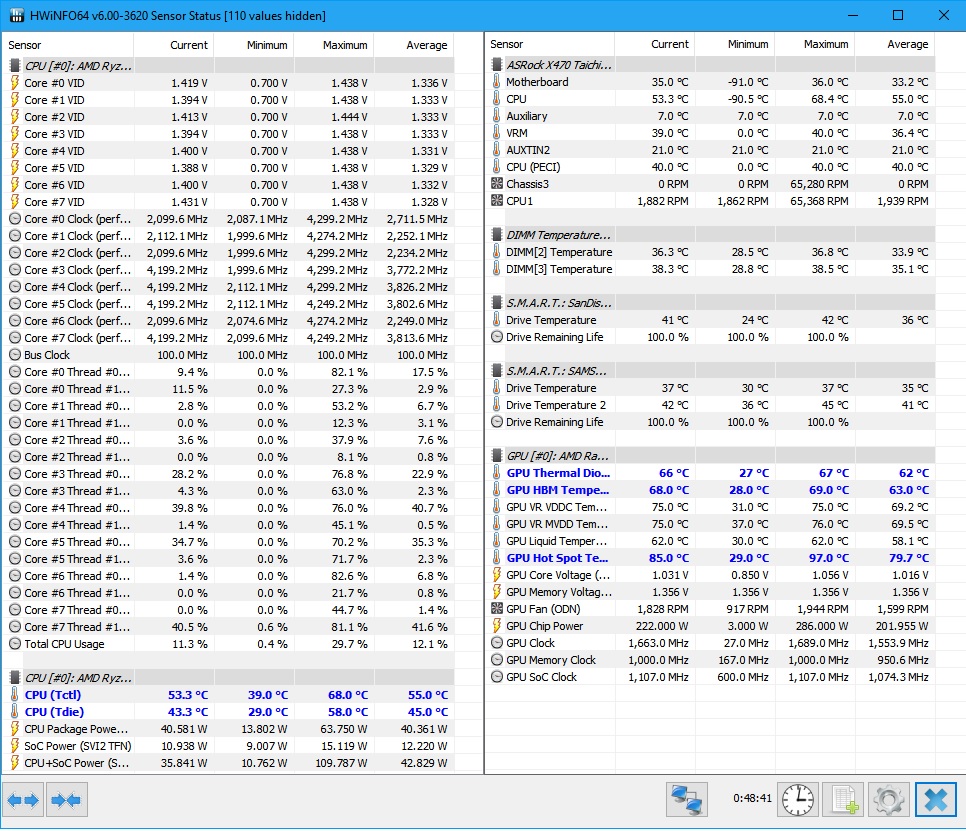The height and width of the screenshot is (831, 966).
Task: Select the S.M.A.R.T.: SanDis... group header
Action: click(x=711, y=302)
